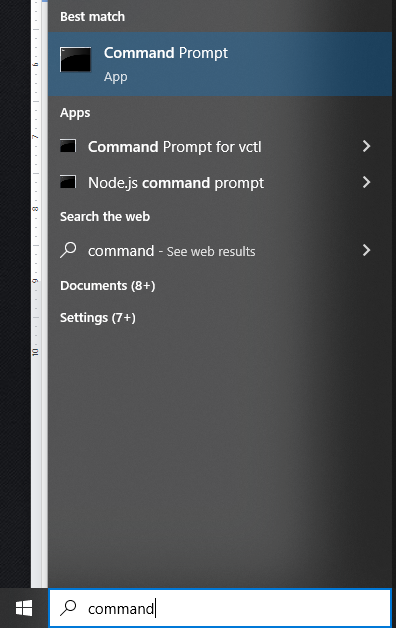Click the Node.js command prompt icon

pos(68,182)
